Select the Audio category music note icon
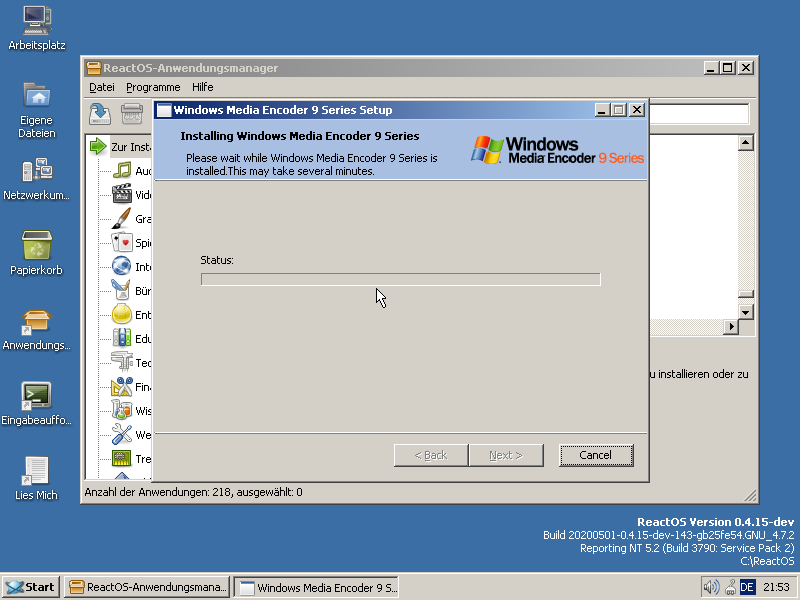The image size is (800, 600). click(x=122, y=170)
